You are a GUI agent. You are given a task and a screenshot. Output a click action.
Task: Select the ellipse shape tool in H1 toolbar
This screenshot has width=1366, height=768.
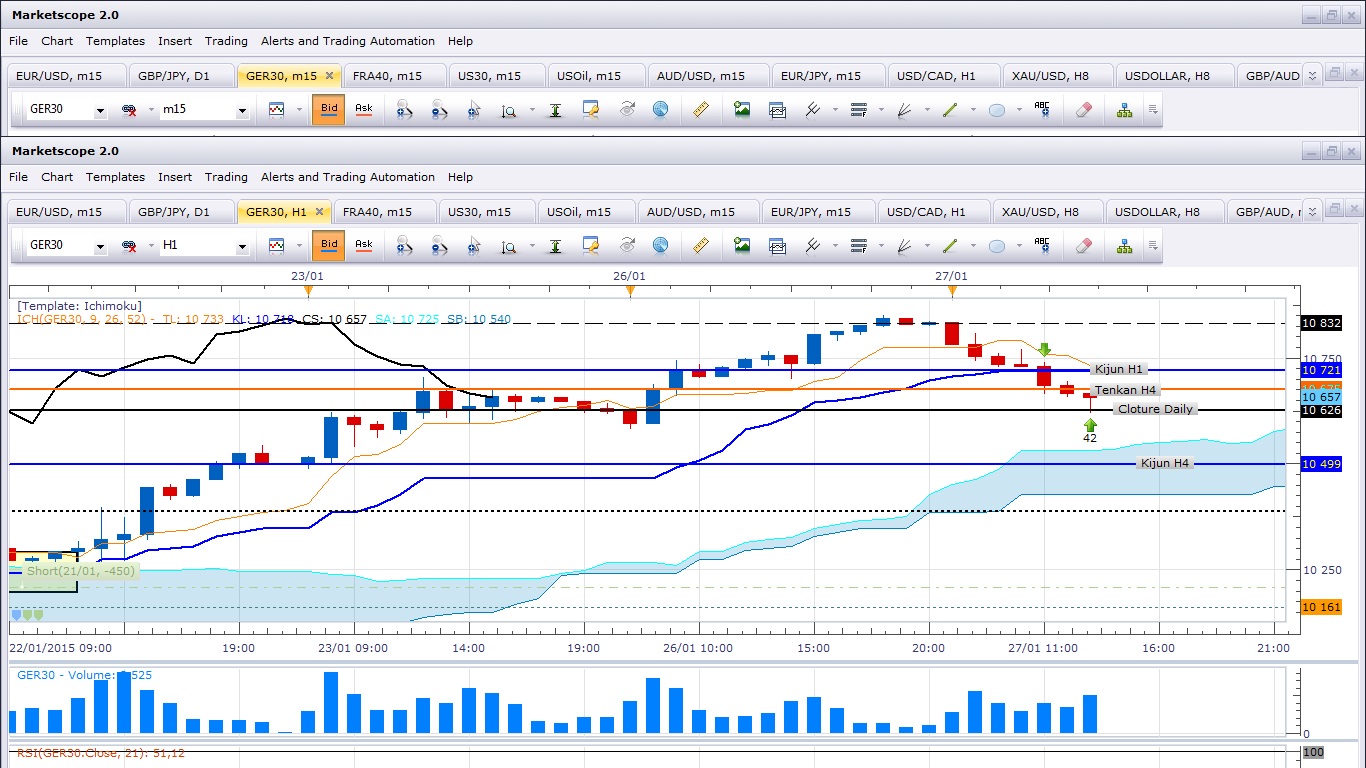click(x=997, y=245)
